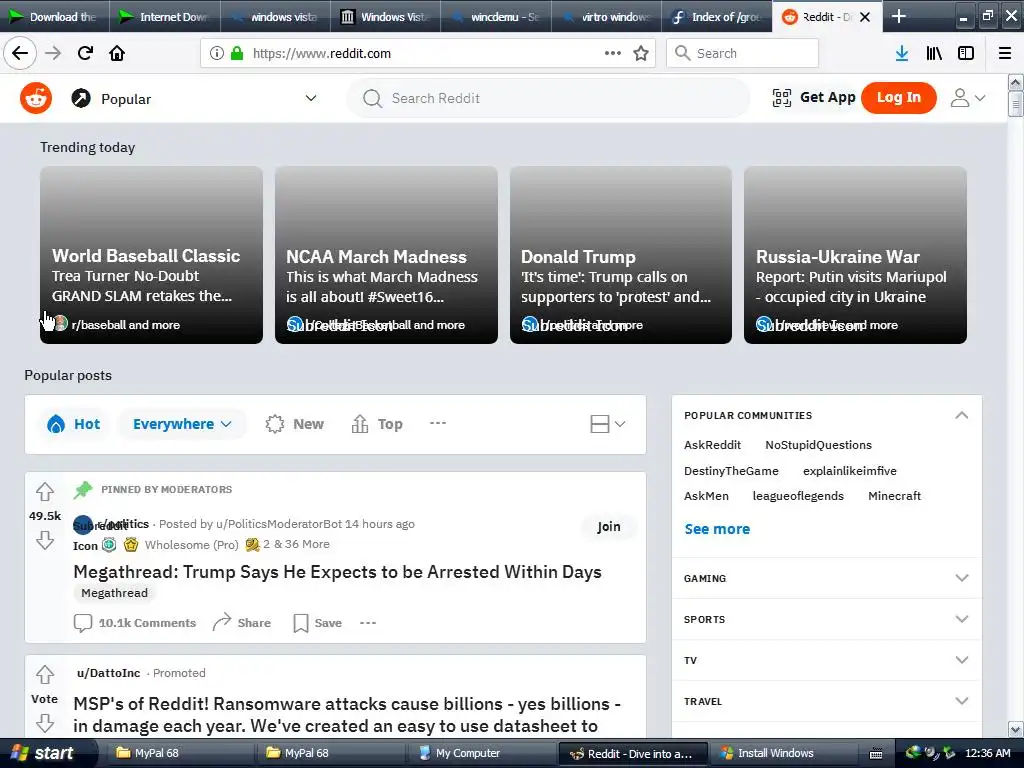
Task: Open page actions three-dot menu
Action: [x=613, y=53]
